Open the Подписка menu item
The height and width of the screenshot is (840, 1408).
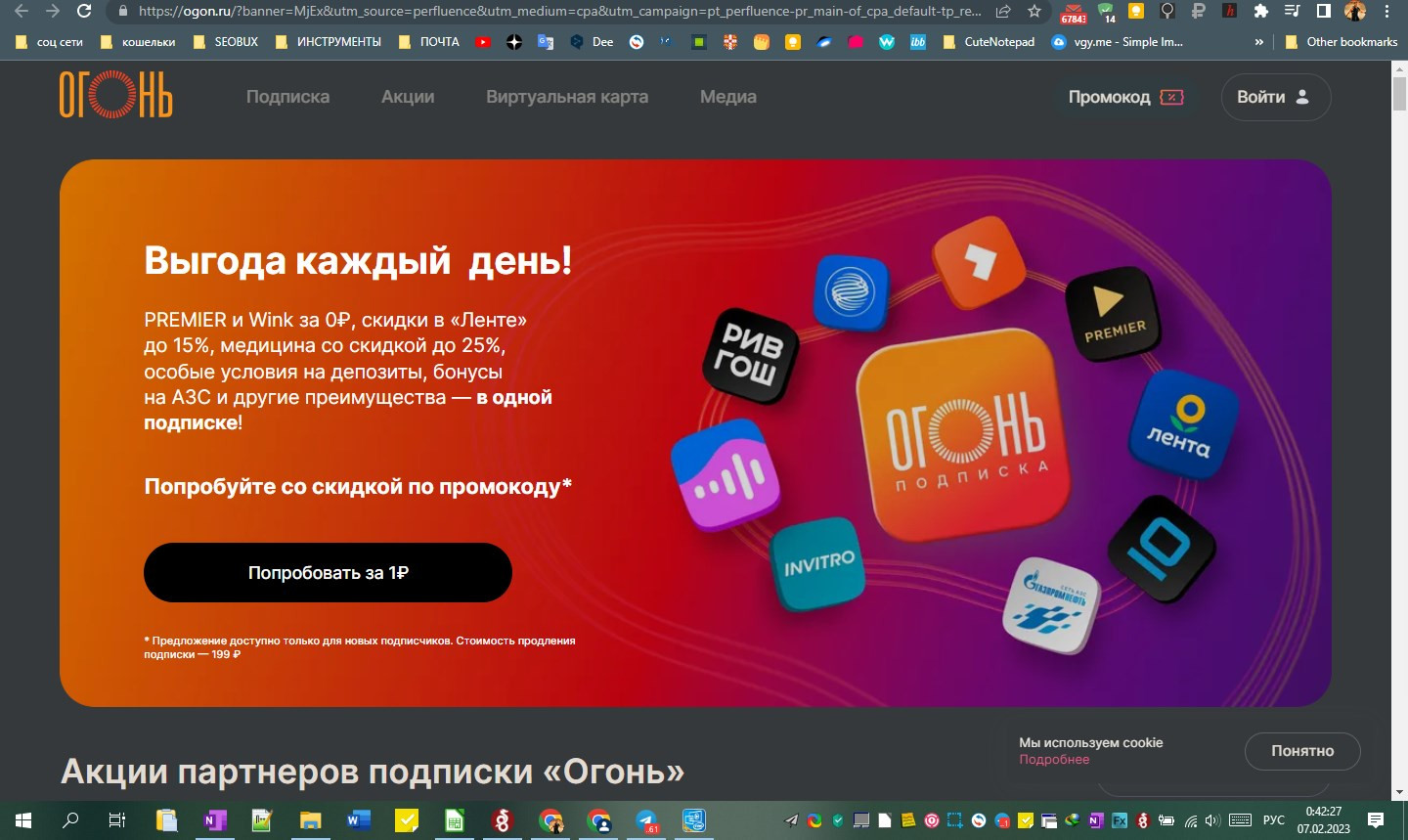click(x=287, y=97)
